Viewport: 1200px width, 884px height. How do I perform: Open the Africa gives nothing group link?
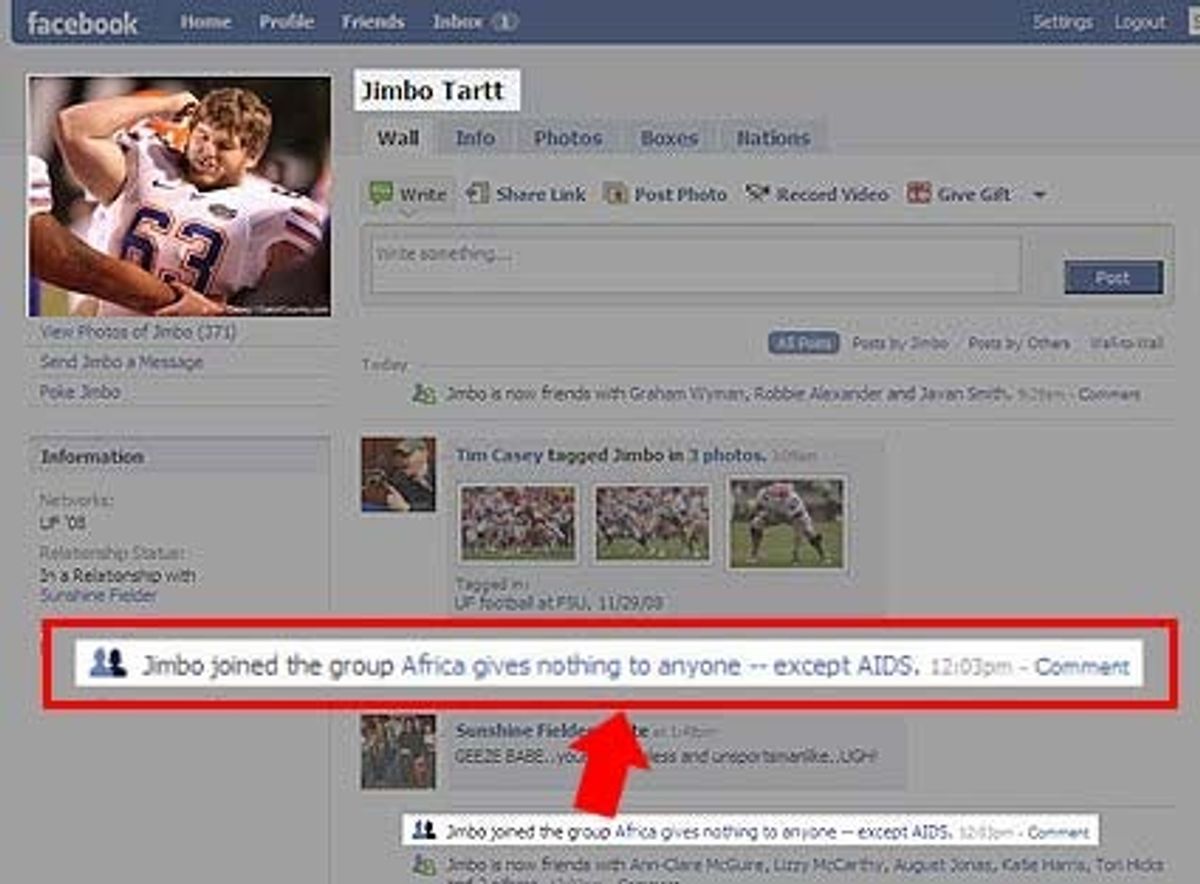[659, 665]
